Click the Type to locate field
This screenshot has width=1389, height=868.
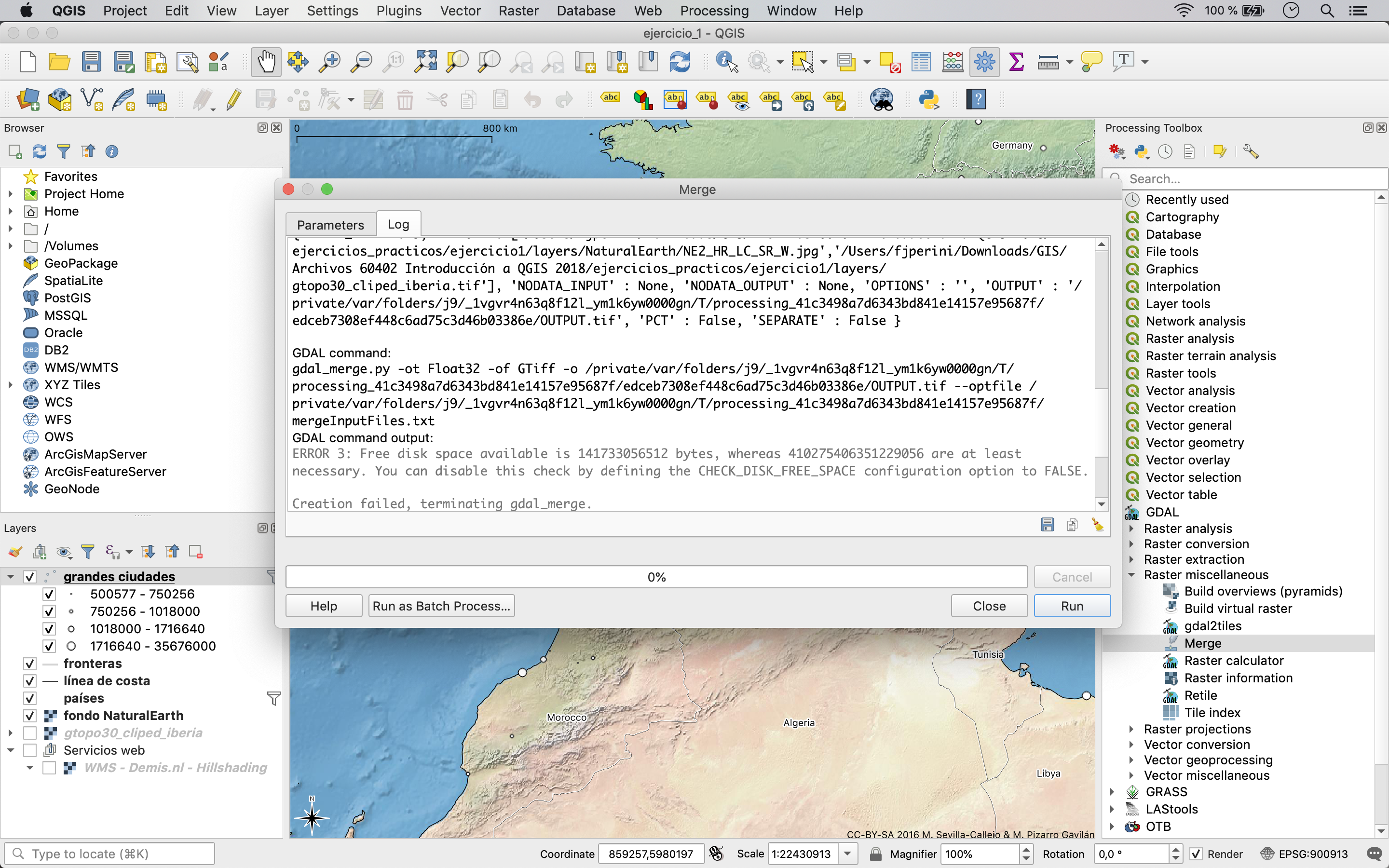point(109,854)
